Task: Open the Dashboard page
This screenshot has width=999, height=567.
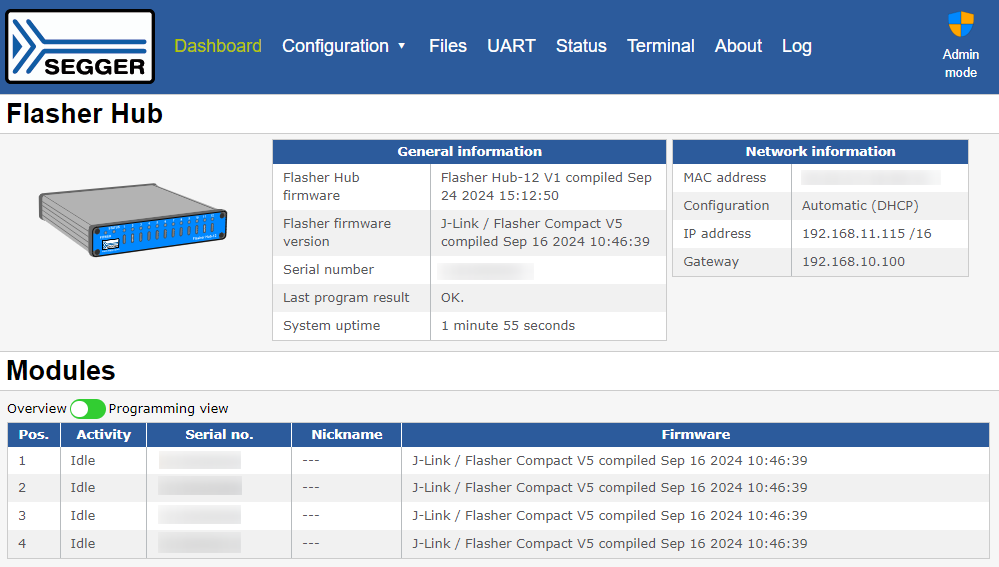Action: pos(218,46)
